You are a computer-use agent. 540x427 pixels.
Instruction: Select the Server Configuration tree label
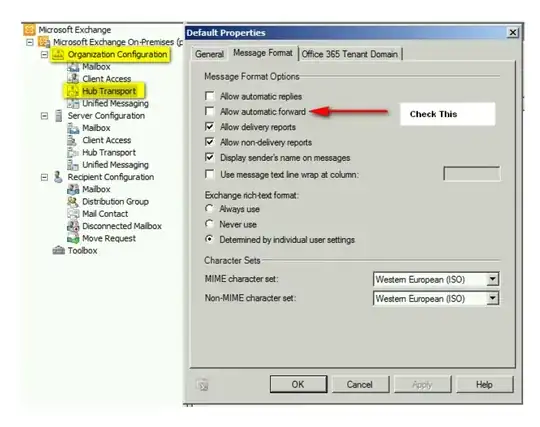point(106,116)
